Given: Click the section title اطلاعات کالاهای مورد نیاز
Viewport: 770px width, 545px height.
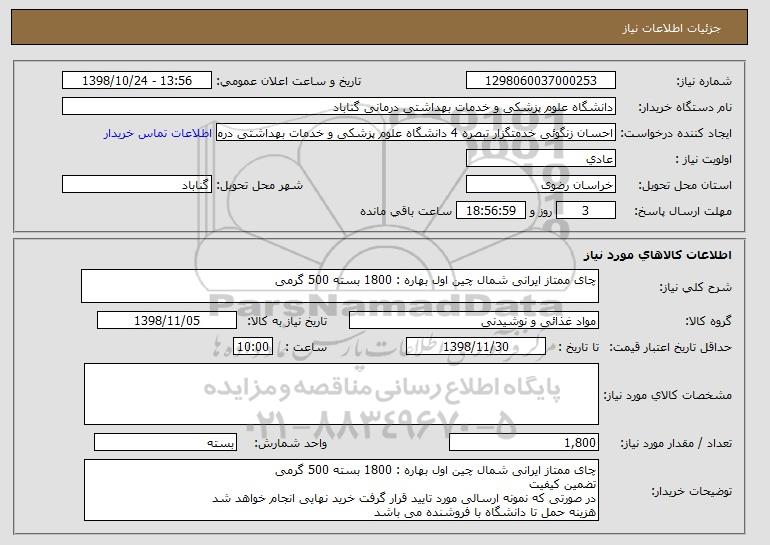Looking at the screenshot, I should click(x=658, y=255).
